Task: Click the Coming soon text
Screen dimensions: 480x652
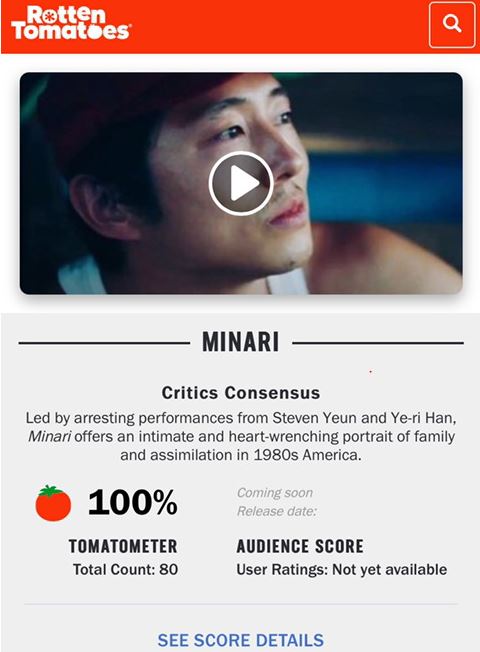Action: (x=275, y=493)
